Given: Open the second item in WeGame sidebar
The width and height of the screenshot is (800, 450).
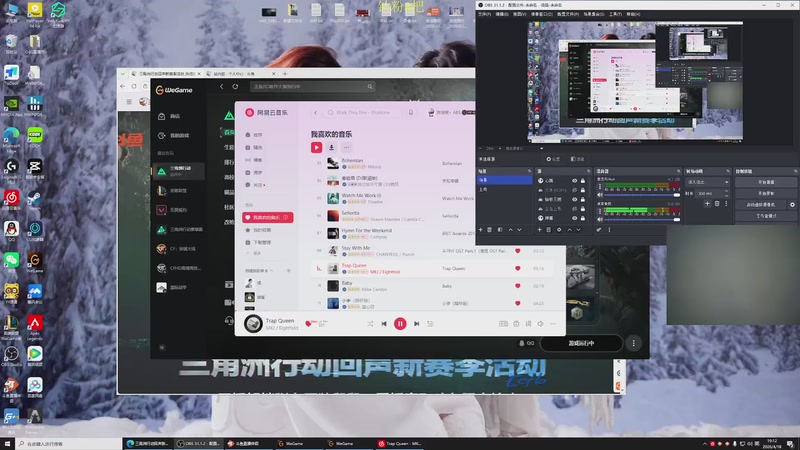Looking at the screenshot, I should (177, 136).
